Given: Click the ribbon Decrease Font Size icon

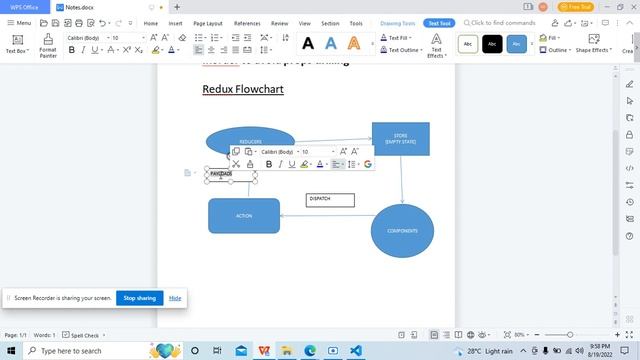Looking at the screenshot, I should pyautogui.click(x=165, y=38).
